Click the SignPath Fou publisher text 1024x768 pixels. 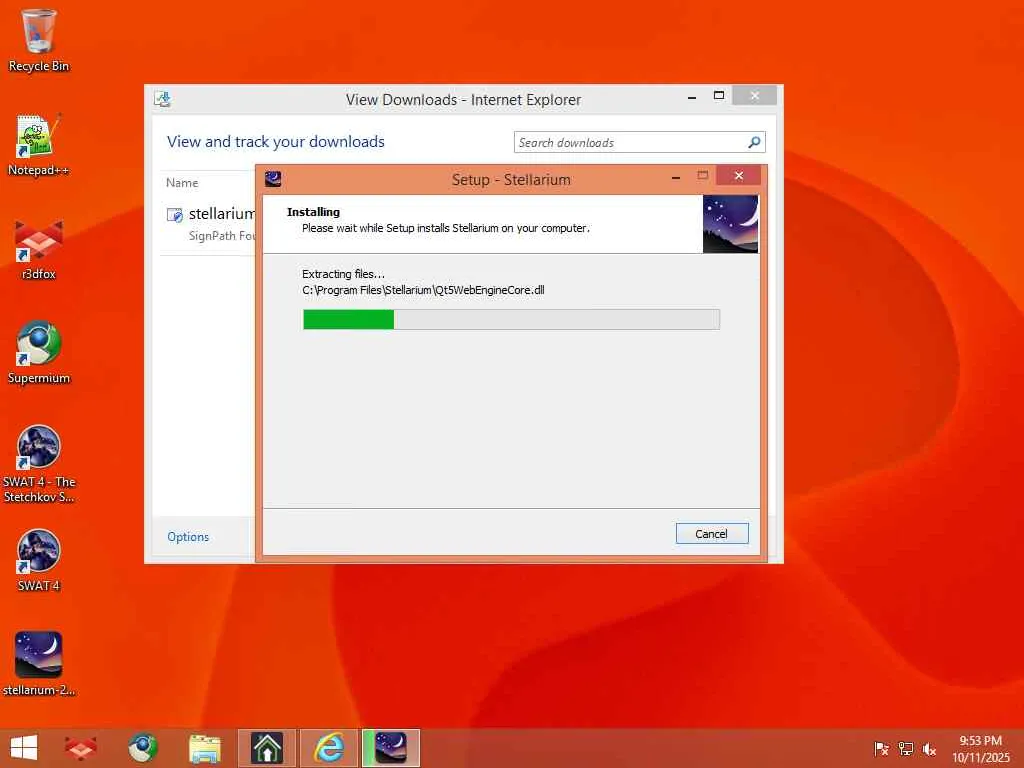221,236
